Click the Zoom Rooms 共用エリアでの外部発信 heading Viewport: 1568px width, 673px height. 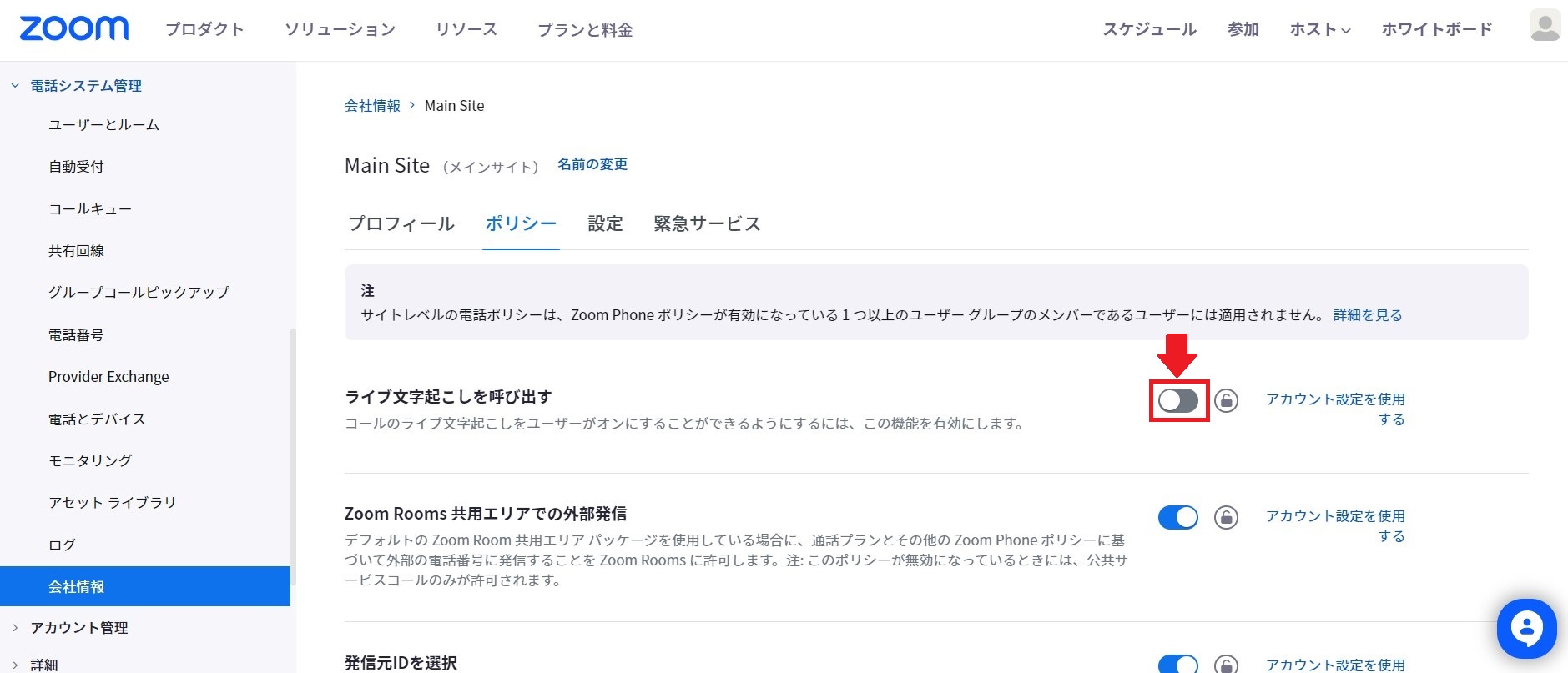click(486, 514)
